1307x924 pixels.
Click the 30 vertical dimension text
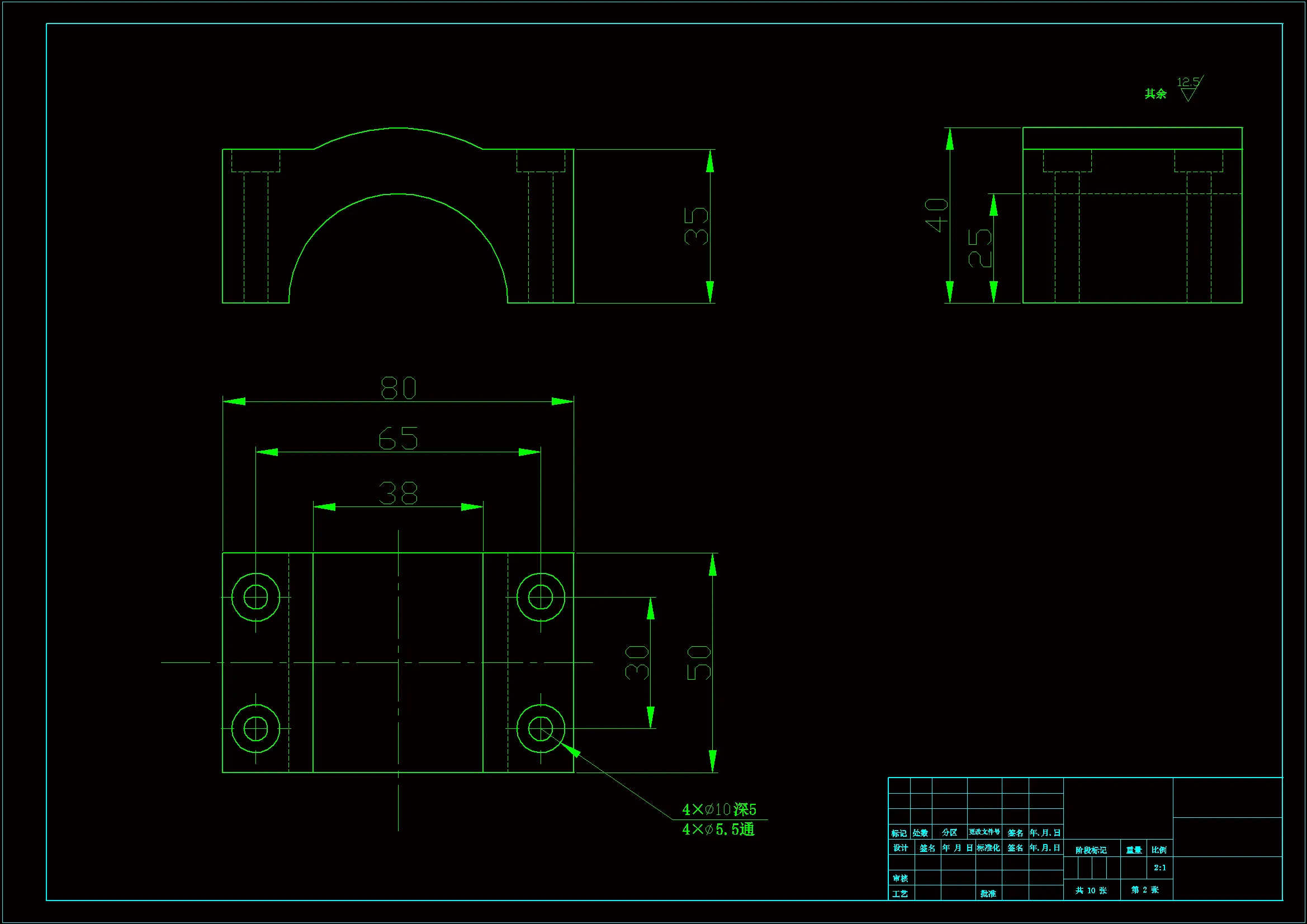coord(636,663)
